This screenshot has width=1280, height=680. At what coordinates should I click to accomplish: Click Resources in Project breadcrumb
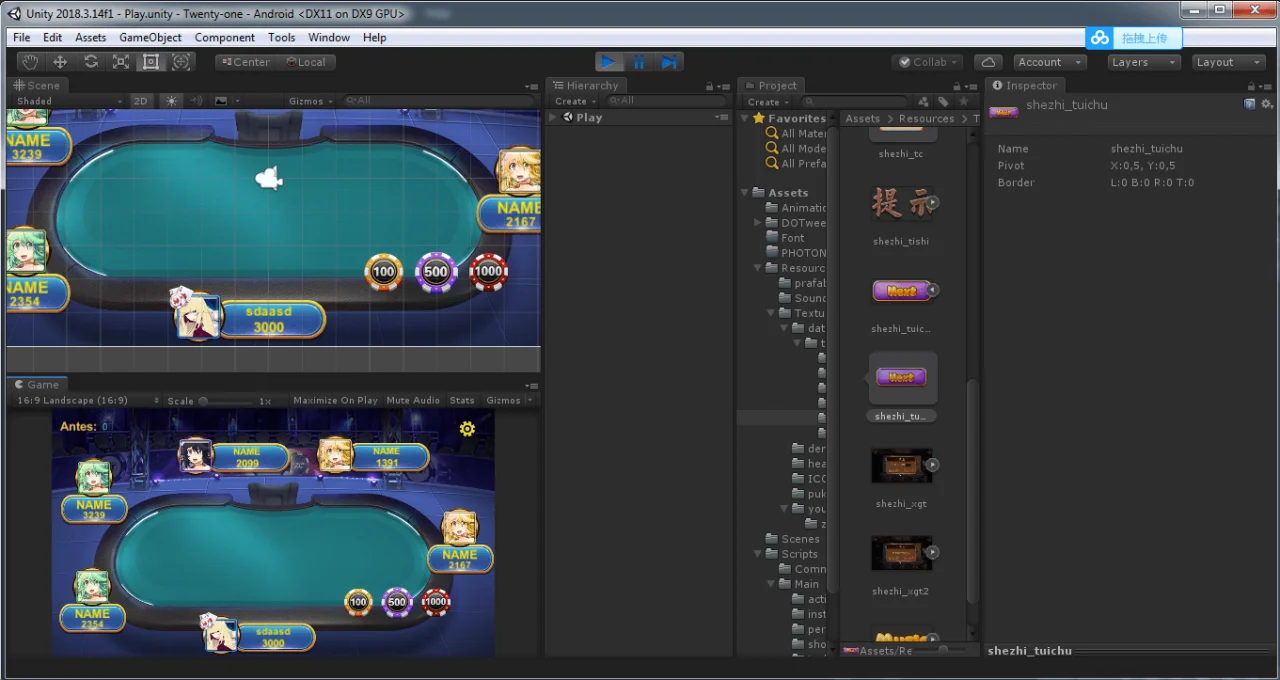(927, 119)
